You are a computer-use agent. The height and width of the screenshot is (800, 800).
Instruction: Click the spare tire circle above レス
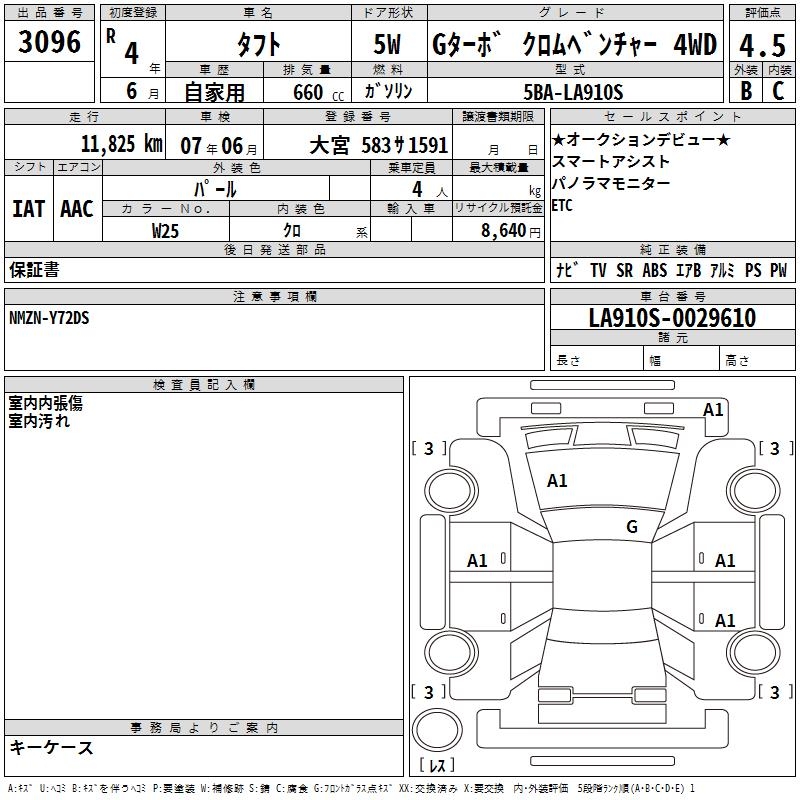click(437, 730)
